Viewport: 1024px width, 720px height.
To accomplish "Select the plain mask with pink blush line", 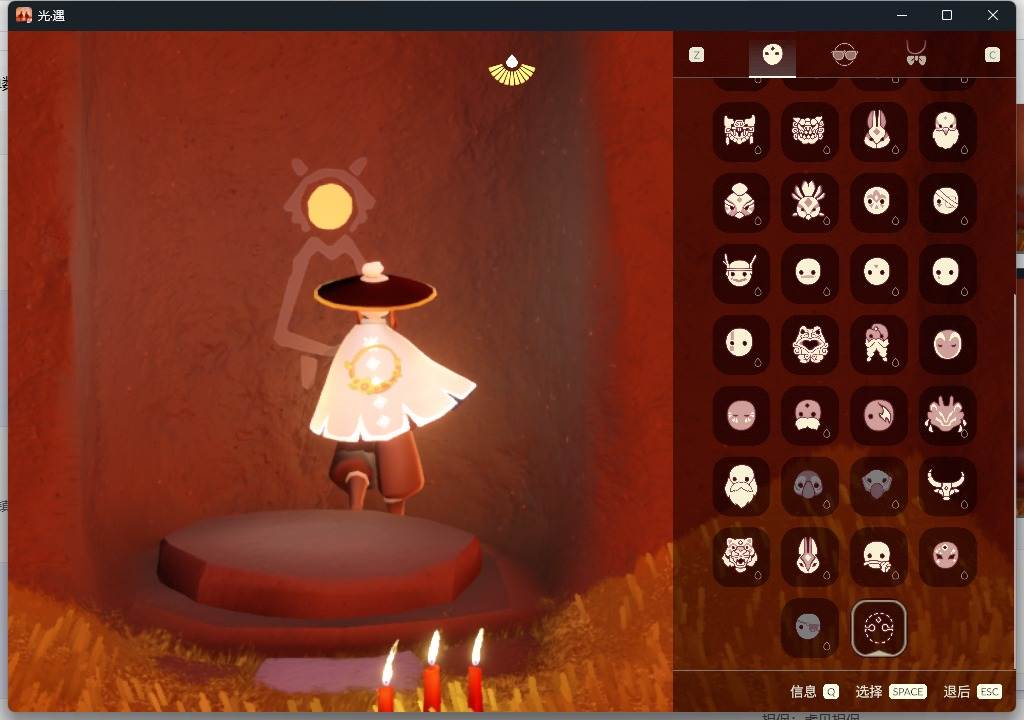I will (809, 272).
